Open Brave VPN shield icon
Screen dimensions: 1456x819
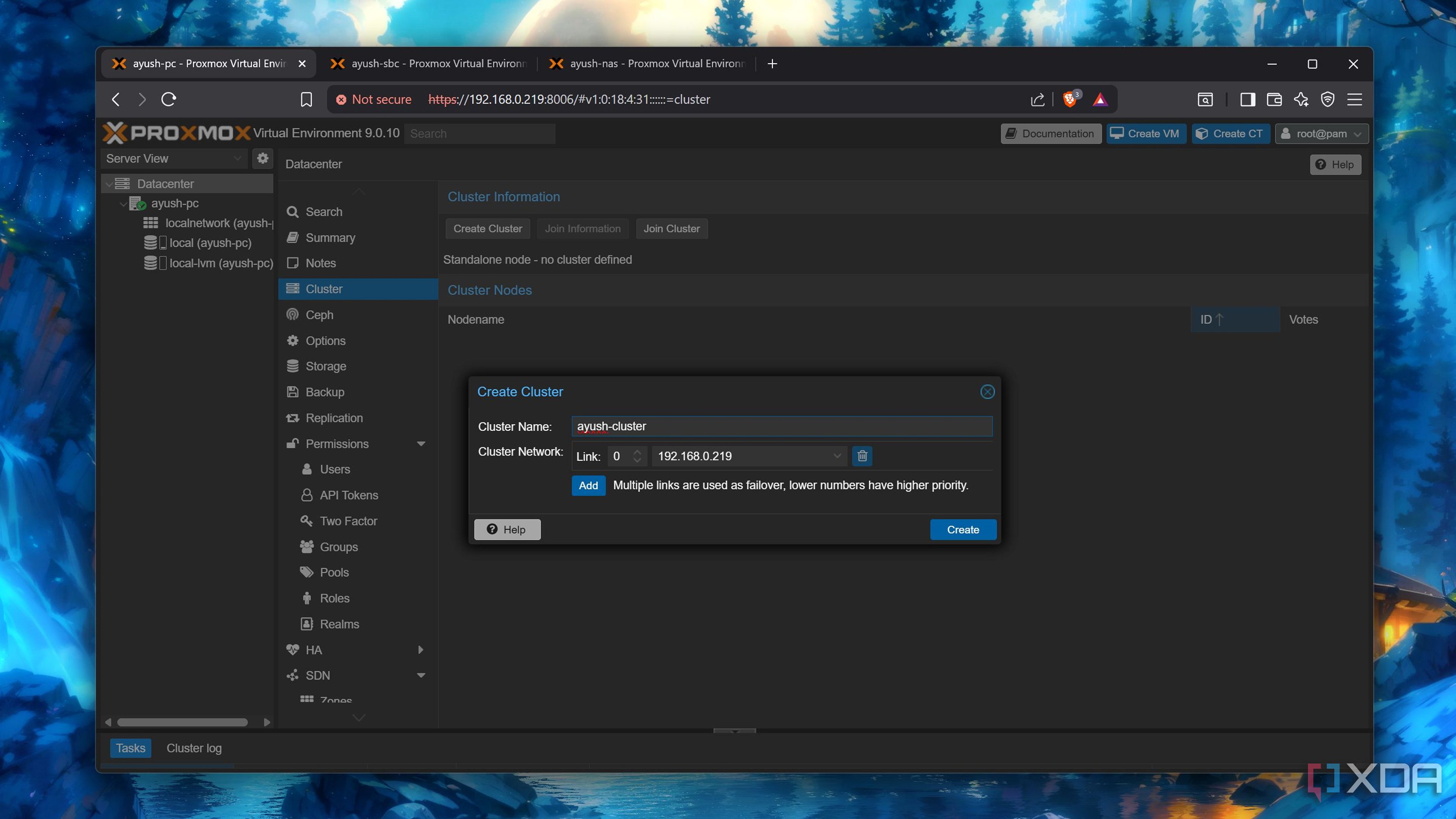(x=1327, y=99)
